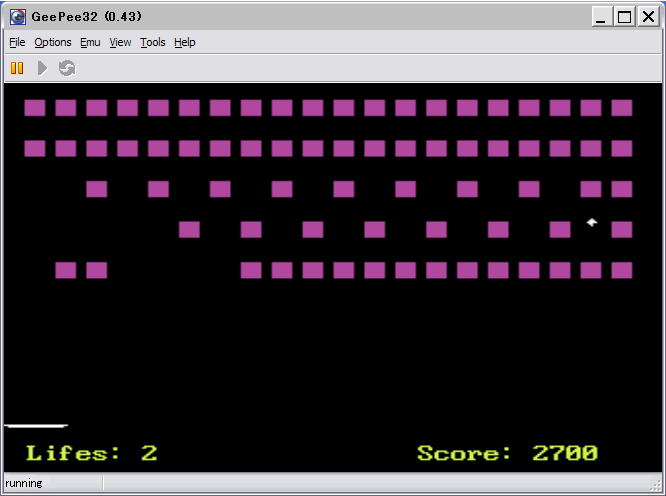Open the Emu menu
Screen dimensions: 666x496
tap(90, 42)
